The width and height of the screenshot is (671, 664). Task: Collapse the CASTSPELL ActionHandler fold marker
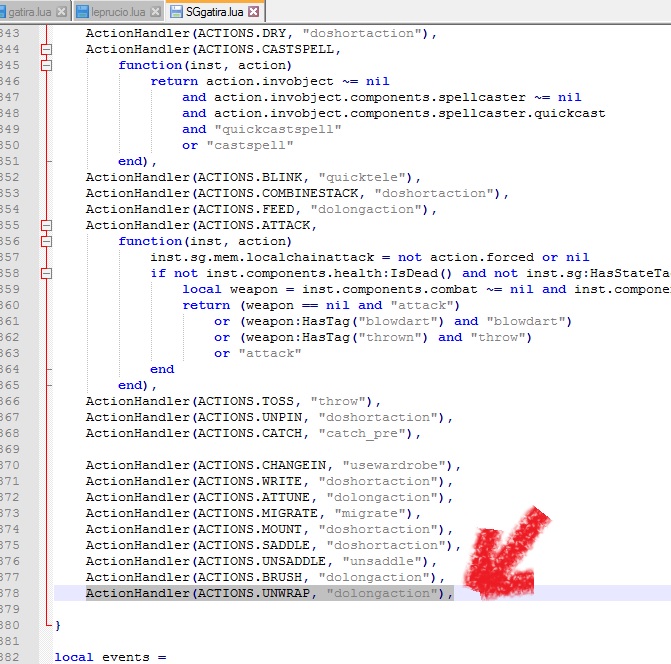click(x=45, y=49)
